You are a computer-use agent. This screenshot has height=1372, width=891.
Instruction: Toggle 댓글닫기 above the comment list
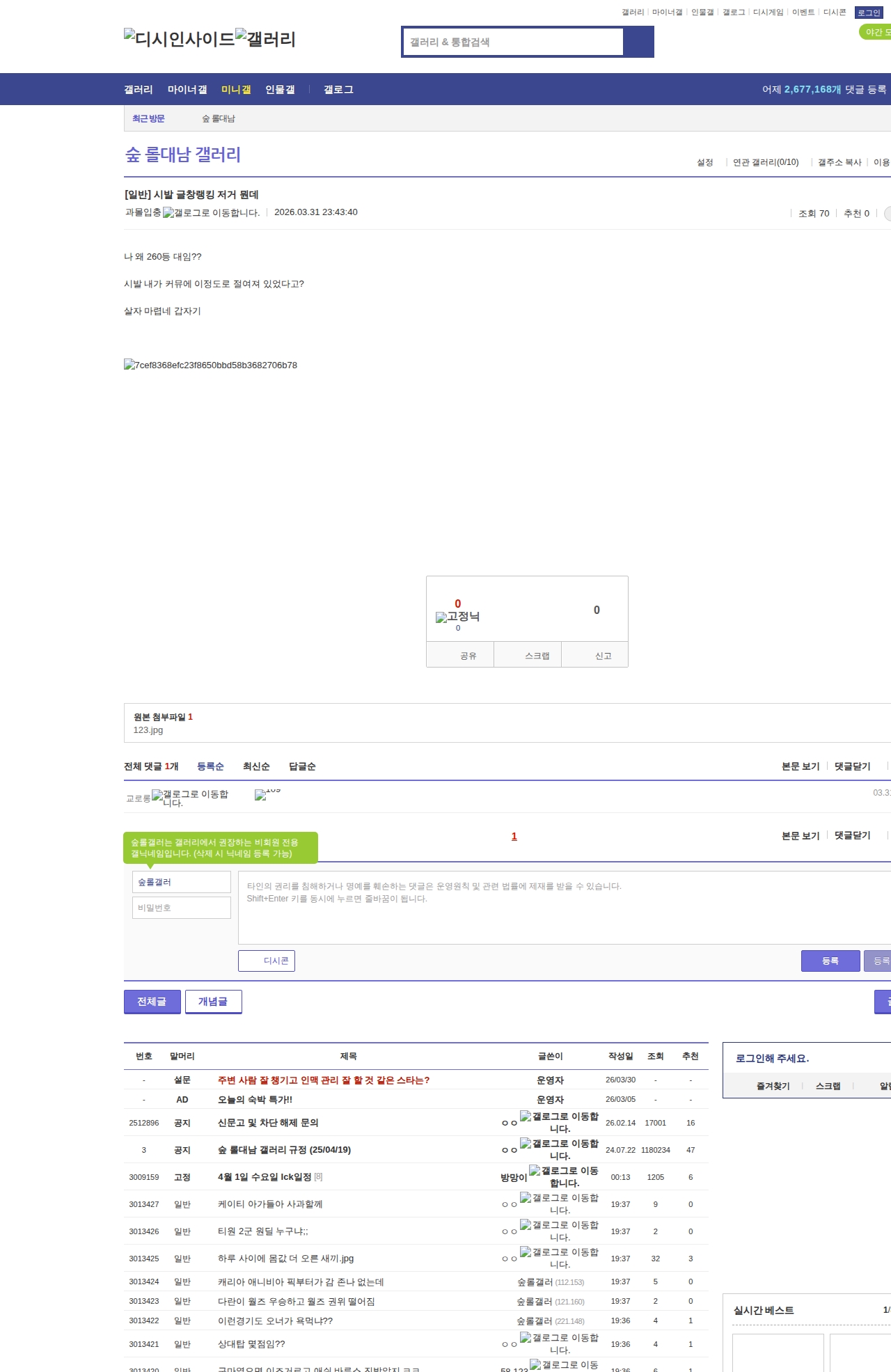click(x=852, y=766)
